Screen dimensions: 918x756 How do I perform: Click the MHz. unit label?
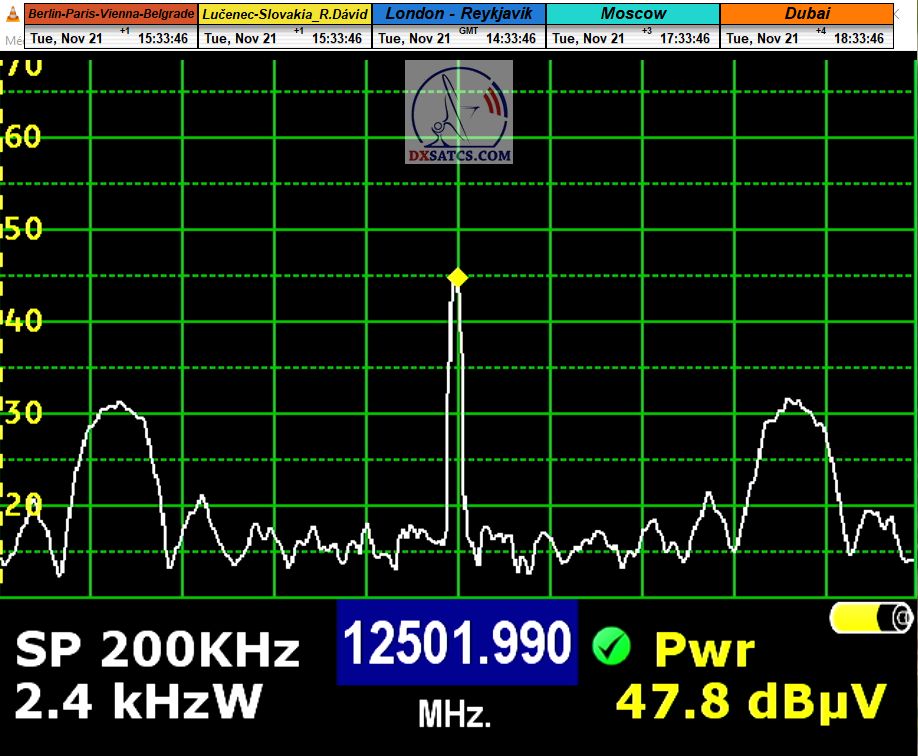pos(455,714)
